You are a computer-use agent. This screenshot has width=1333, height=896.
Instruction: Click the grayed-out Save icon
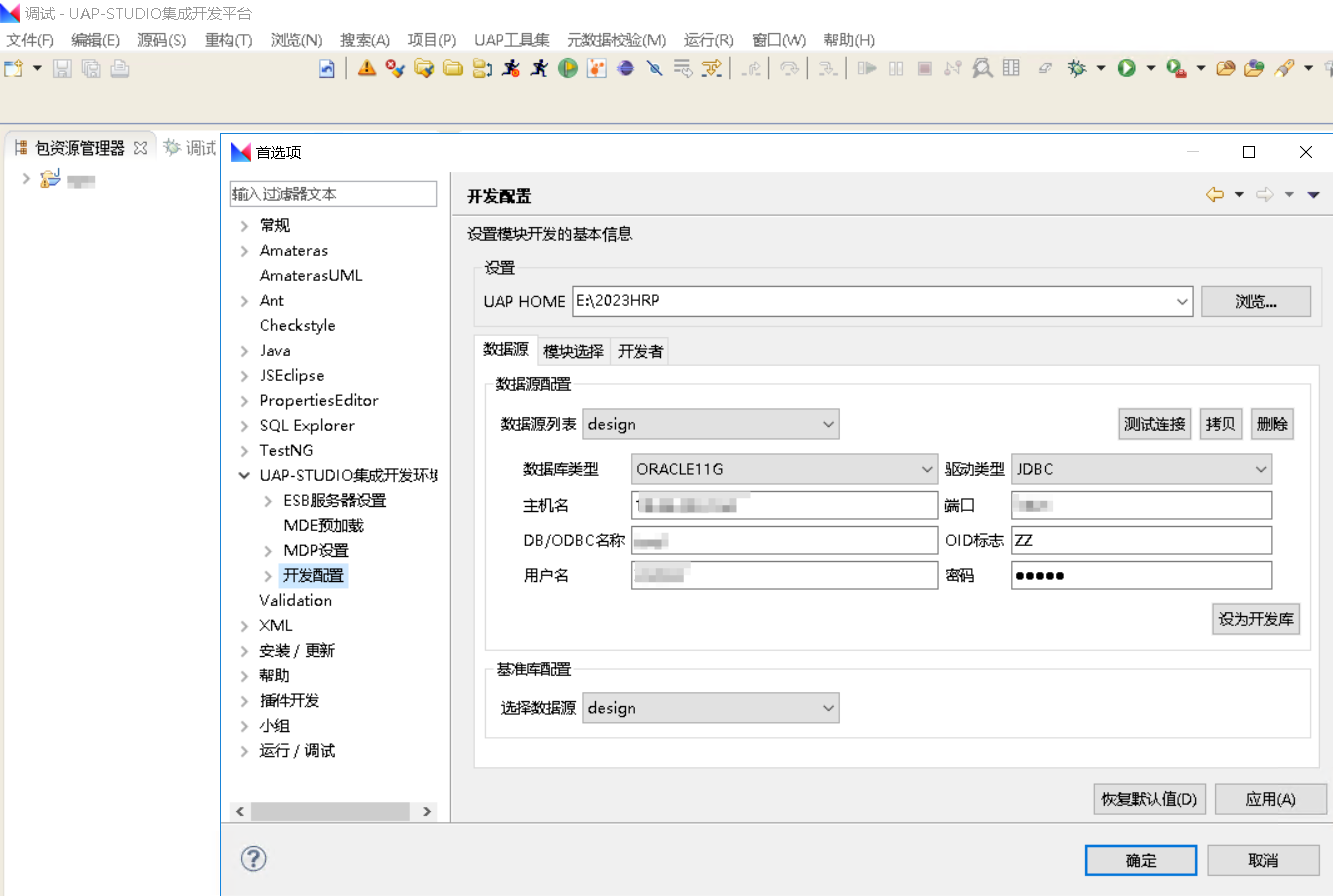point(62,68)
